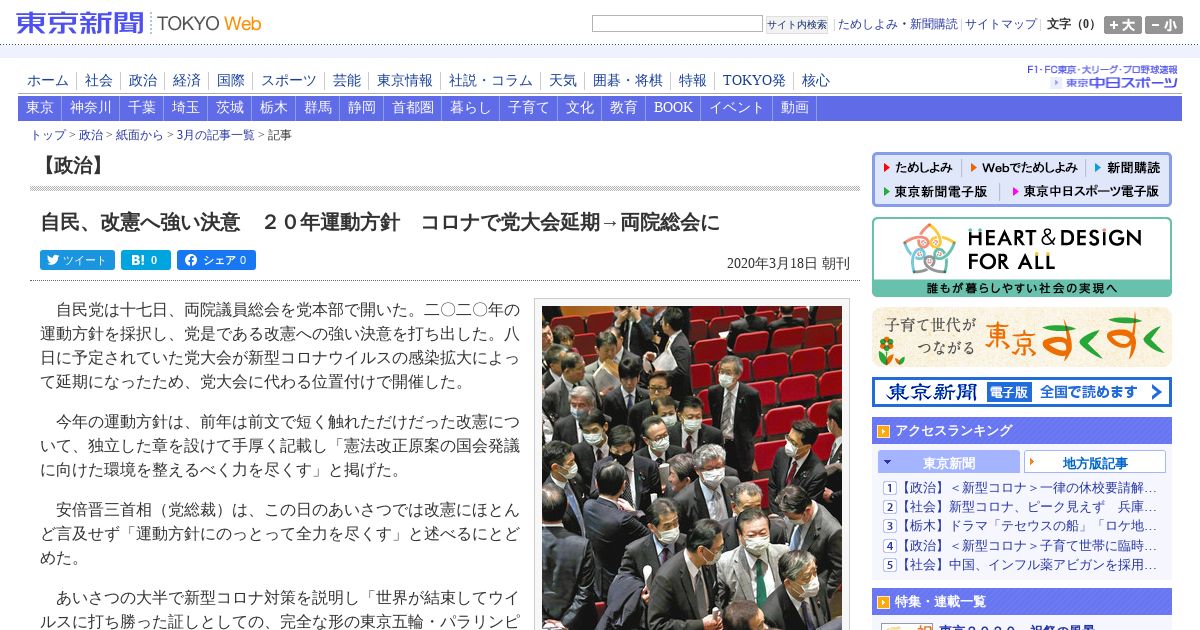This screenshot has width=1200, height=630.
Task: Select the 千葉 regional tab
Action: tap(142, 108)
